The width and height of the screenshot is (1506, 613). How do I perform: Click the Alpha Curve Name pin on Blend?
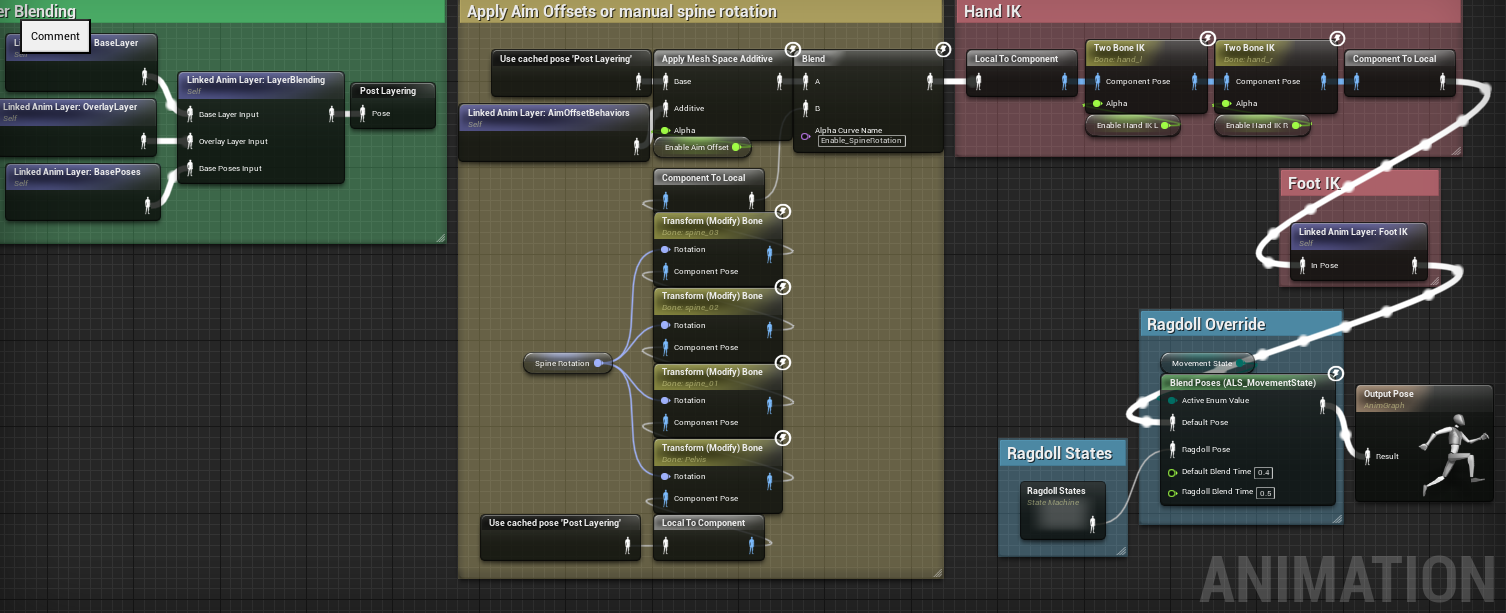pyautogui.click(x=805, y=136)
